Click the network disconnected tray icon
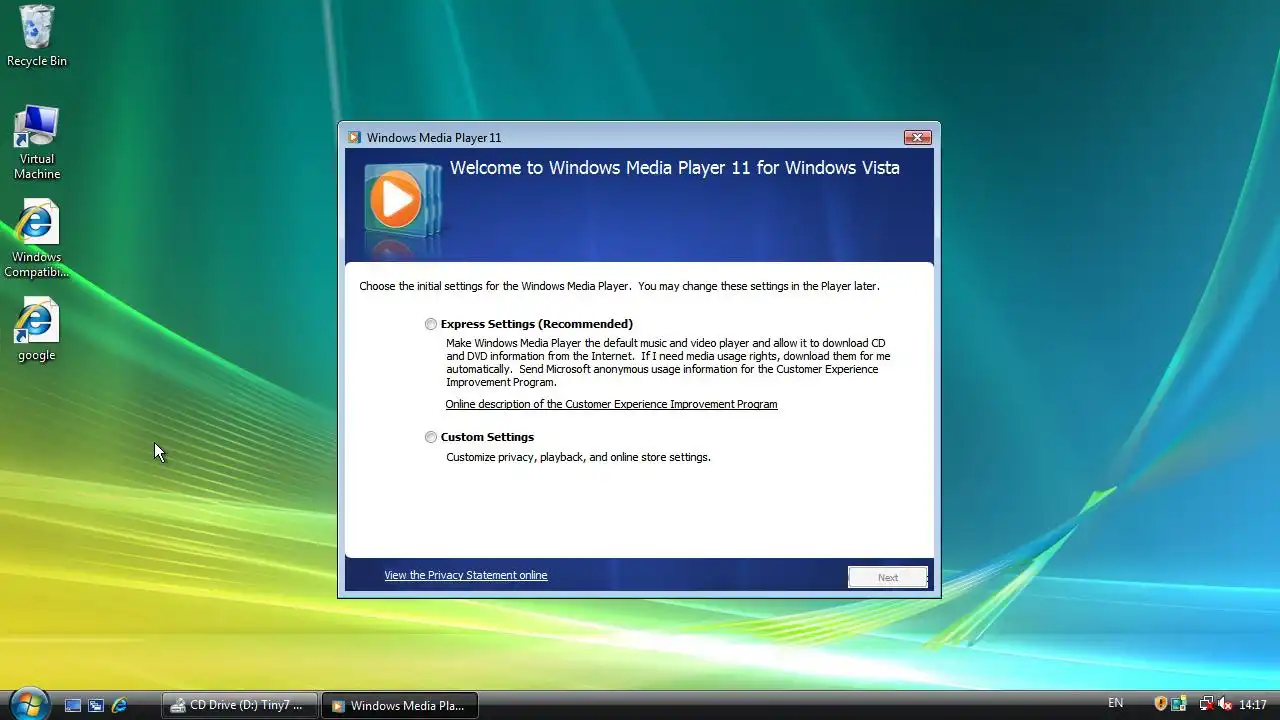Viewport: 1280px width, 720px height. pyautogui.click(x=1206, y=704)
